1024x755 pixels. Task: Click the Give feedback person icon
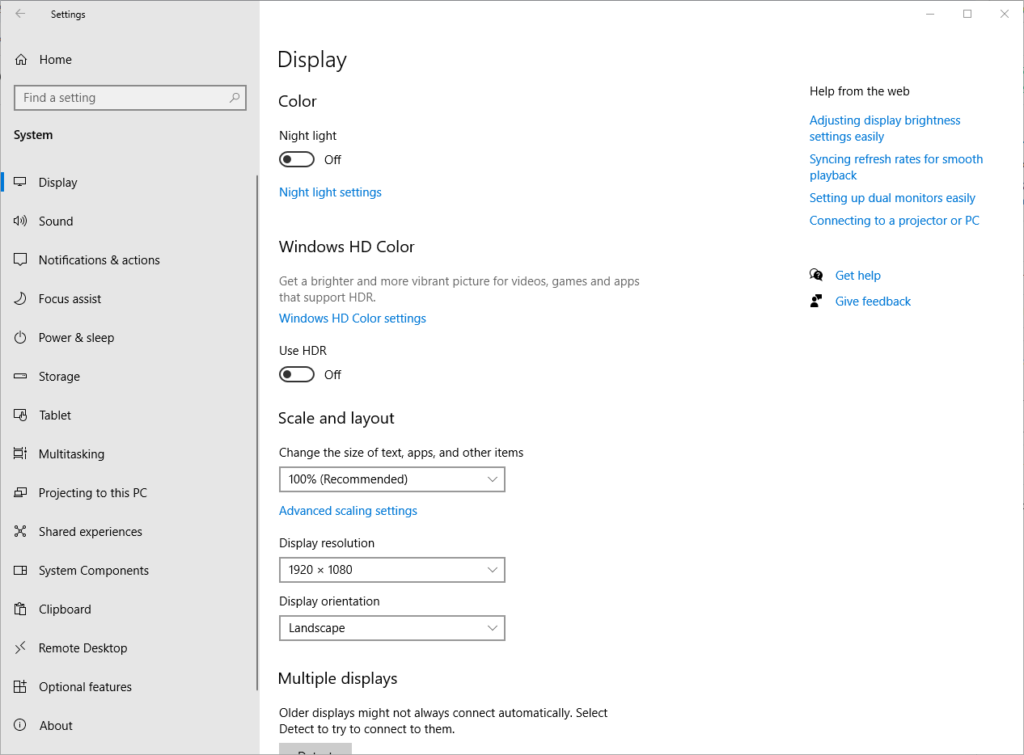point(816,301)
